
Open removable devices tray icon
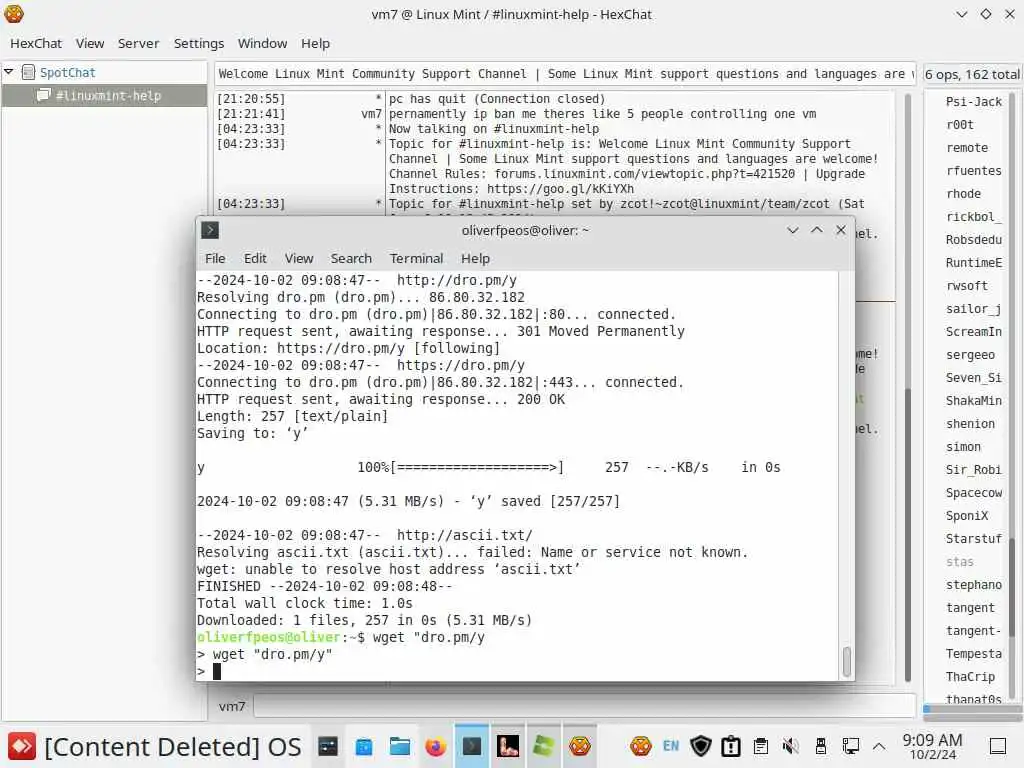point(821,746)
